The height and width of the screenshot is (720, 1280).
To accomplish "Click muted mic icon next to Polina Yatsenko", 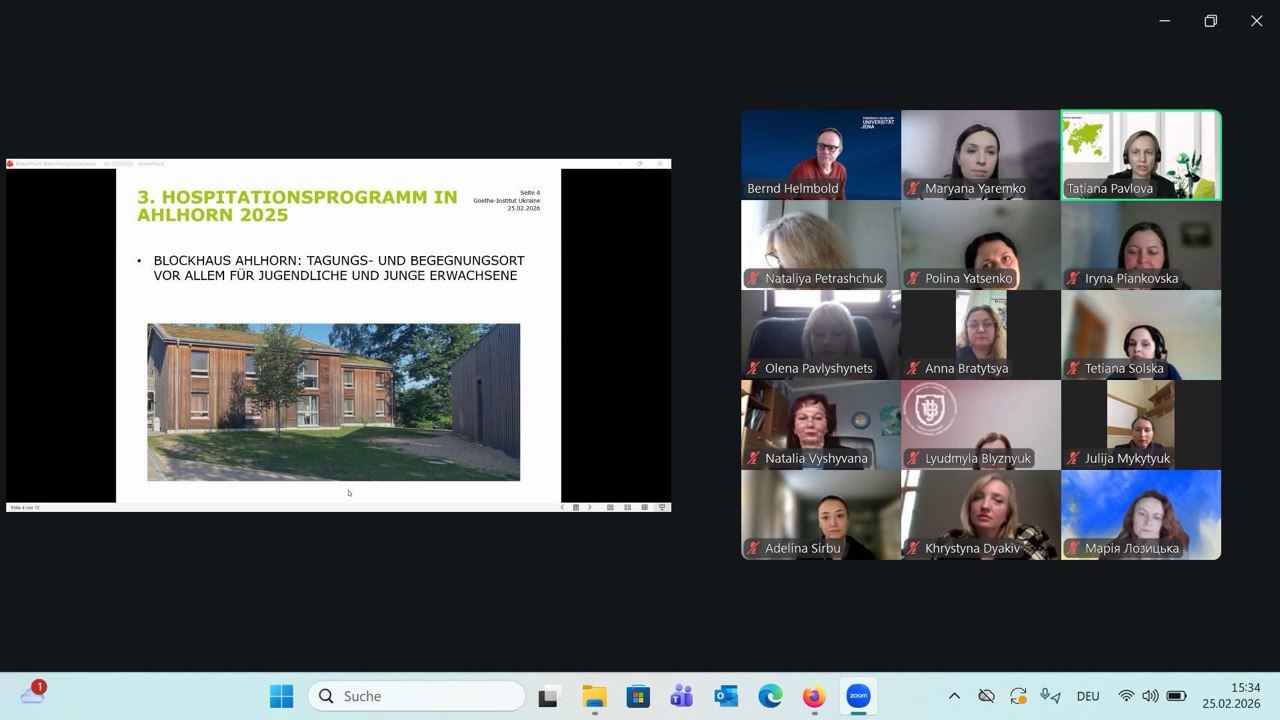I will tap(913, 279).
